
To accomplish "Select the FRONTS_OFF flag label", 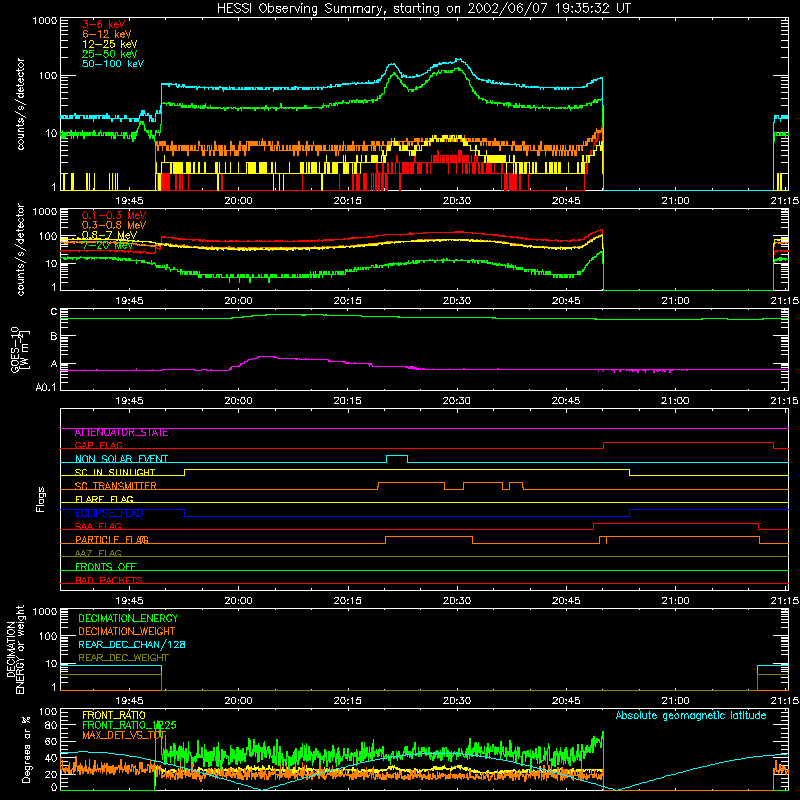I will 106,566.
